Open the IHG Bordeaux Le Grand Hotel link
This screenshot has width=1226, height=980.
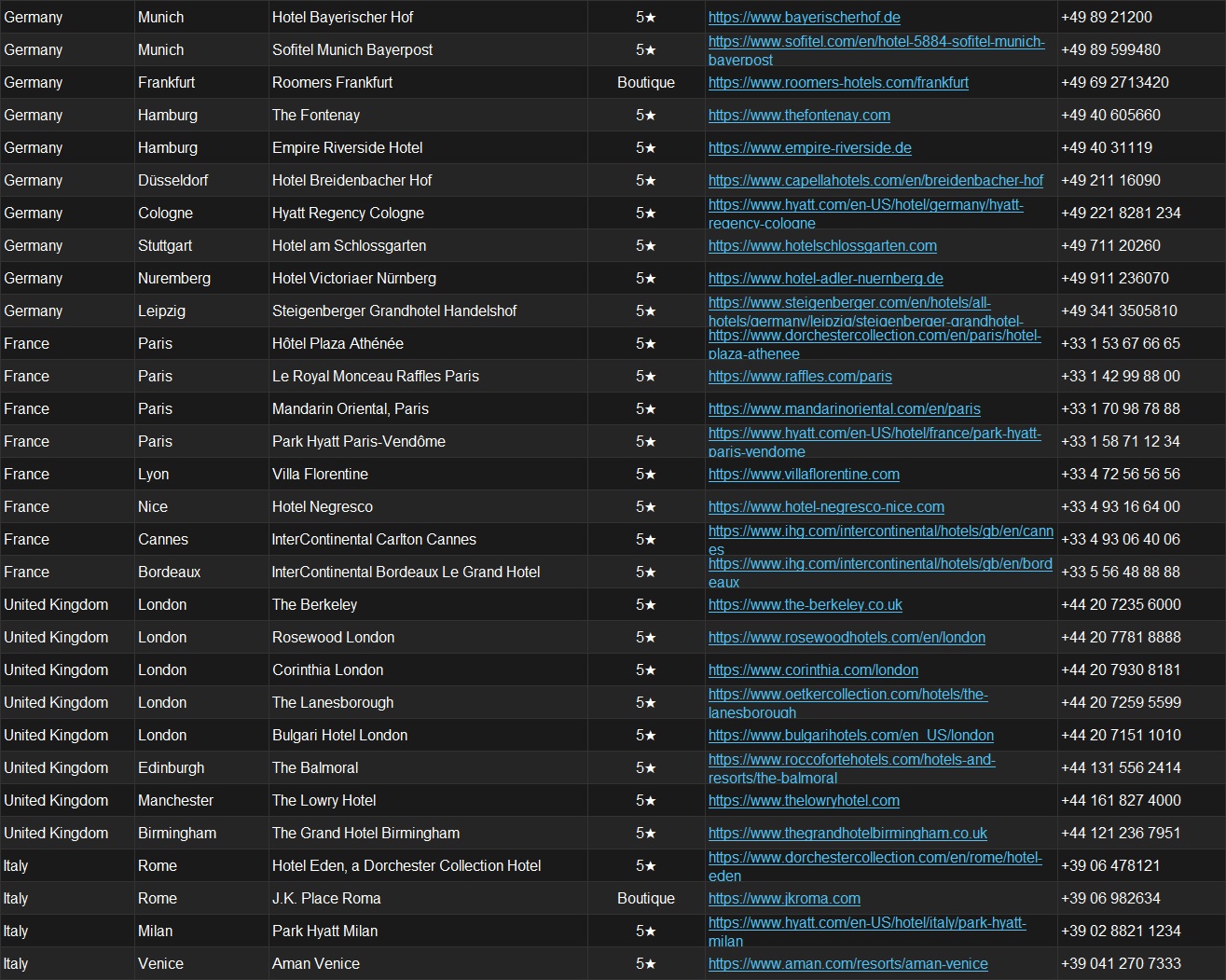(x=880, y=572)
